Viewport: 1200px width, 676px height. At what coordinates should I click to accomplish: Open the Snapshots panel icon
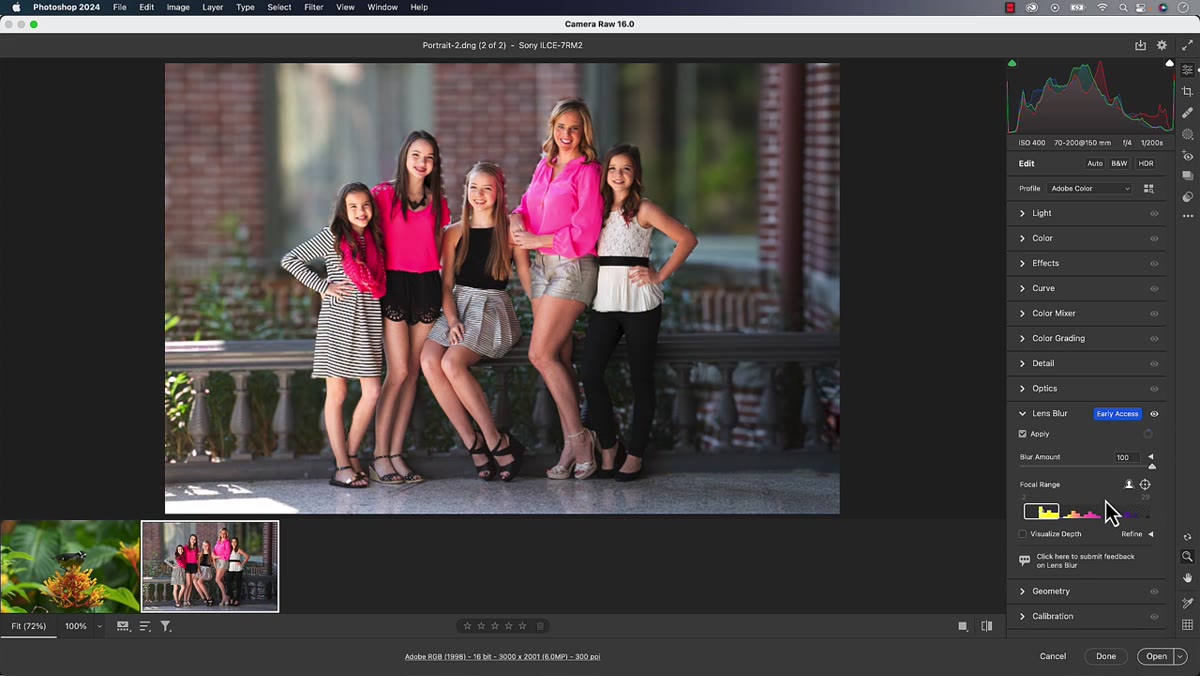point(1187,176)
